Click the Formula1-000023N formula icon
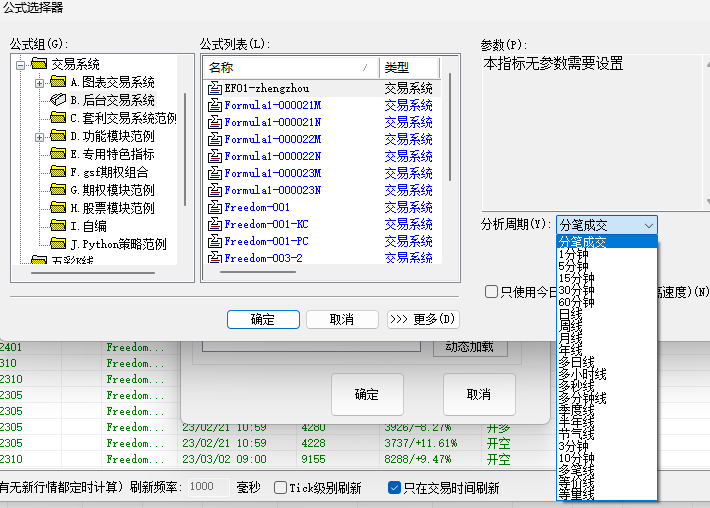The image size is (710, 508). [x=214, y=190]
